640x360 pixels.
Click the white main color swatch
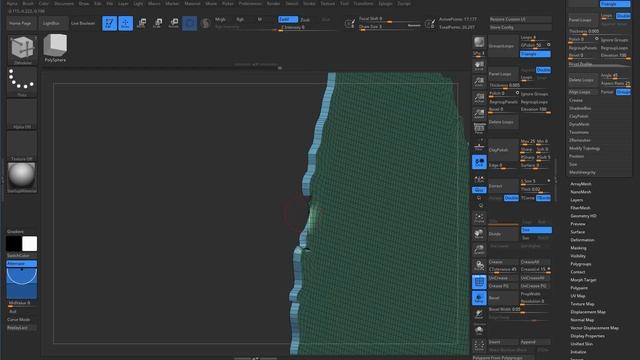coord(29,244)
